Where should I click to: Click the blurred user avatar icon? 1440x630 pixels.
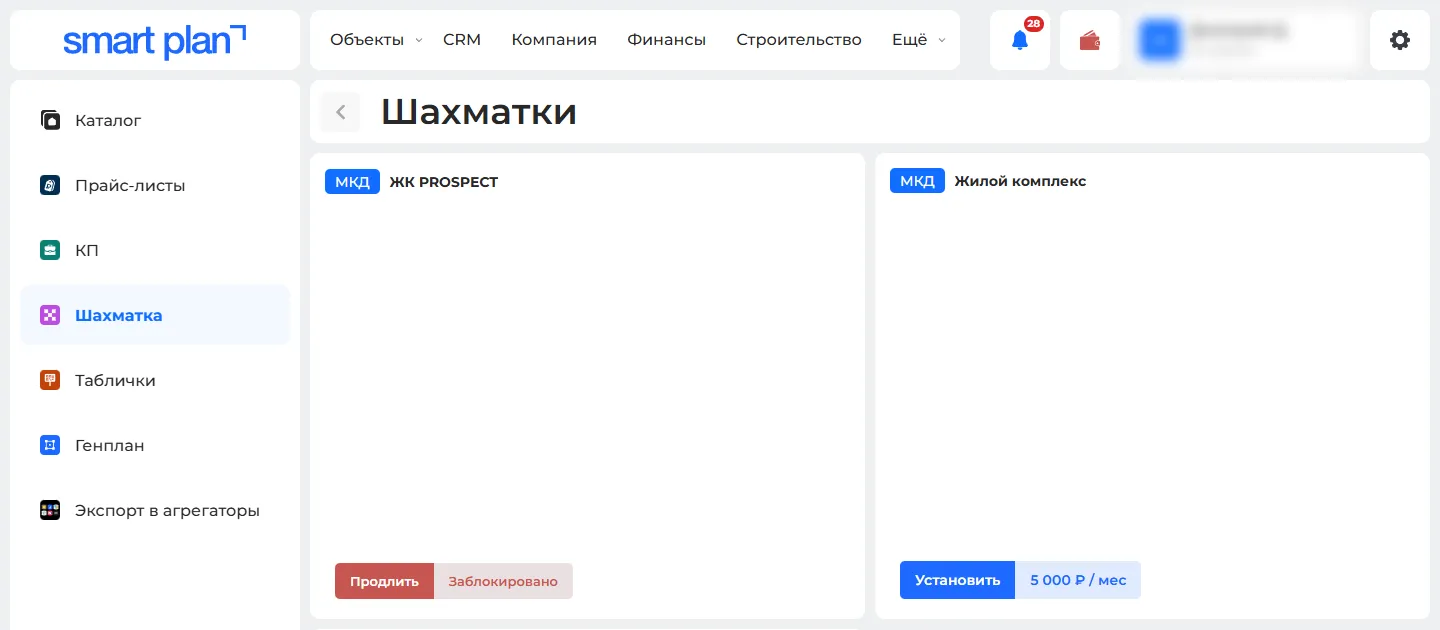tap(1160, 40)
